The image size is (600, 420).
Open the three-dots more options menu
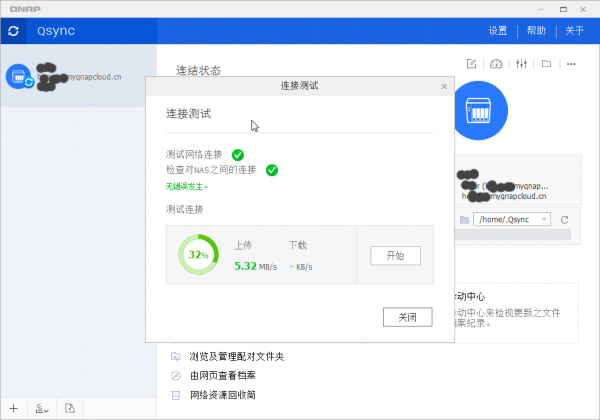coord(571,64)
